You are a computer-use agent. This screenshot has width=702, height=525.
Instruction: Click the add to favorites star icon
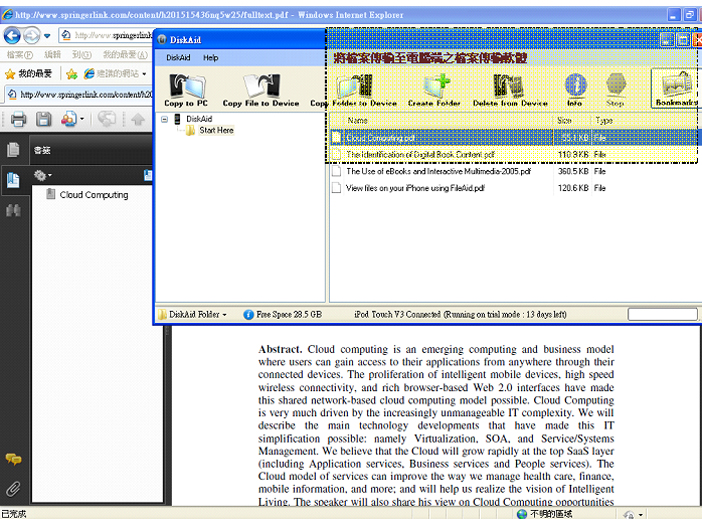coord(71,74)
